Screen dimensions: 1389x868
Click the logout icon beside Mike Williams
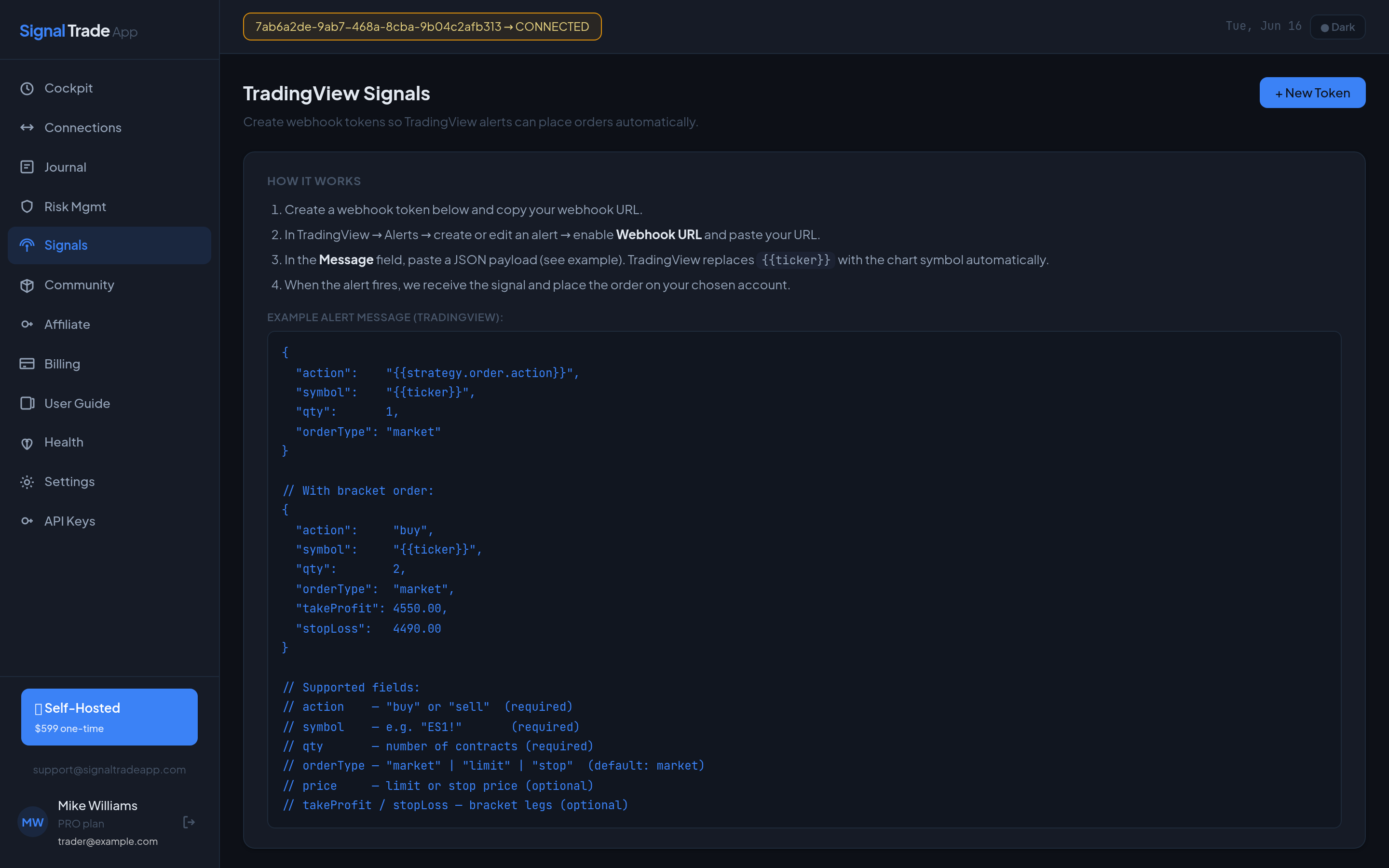[x=189, y=823]
